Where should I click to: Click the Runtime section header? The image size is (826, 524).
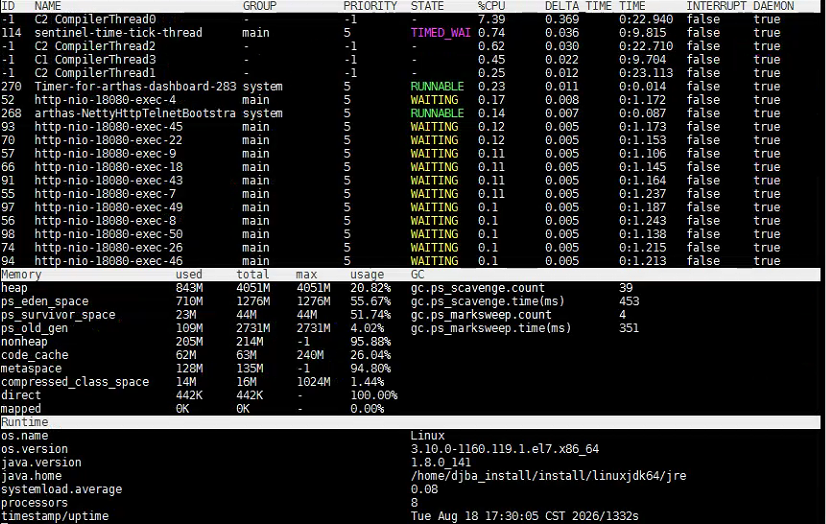coord(24,422)
